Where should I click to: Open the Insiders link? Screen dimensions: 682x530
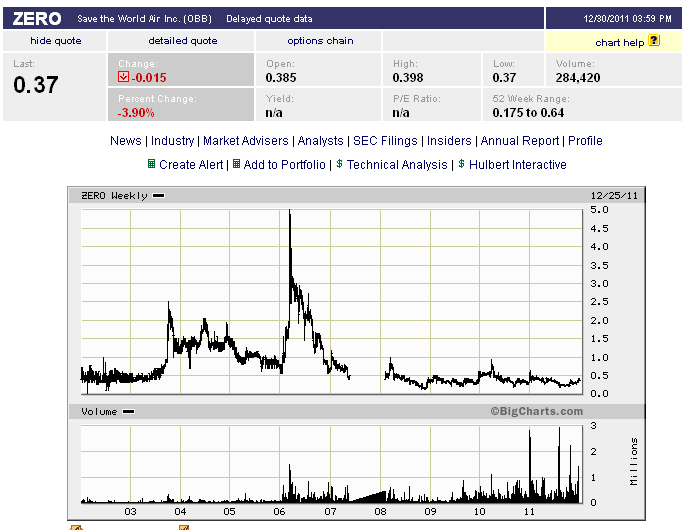(x=449, y=141)
